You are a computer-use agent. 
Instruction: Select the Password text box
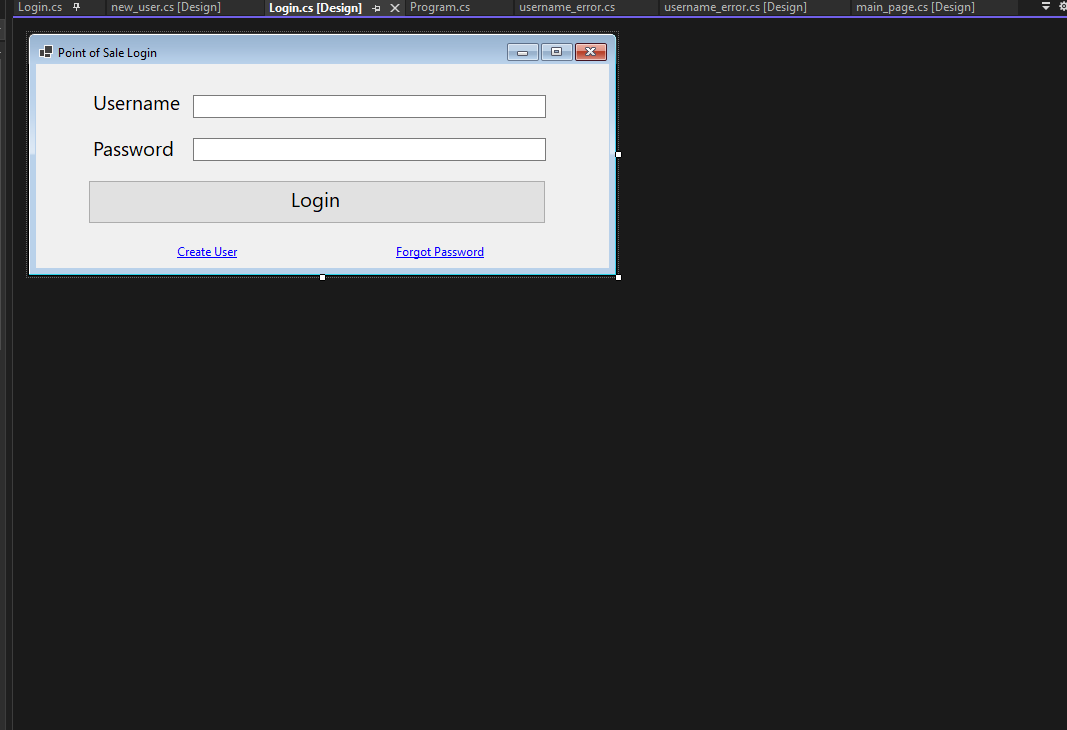point(369,150)
